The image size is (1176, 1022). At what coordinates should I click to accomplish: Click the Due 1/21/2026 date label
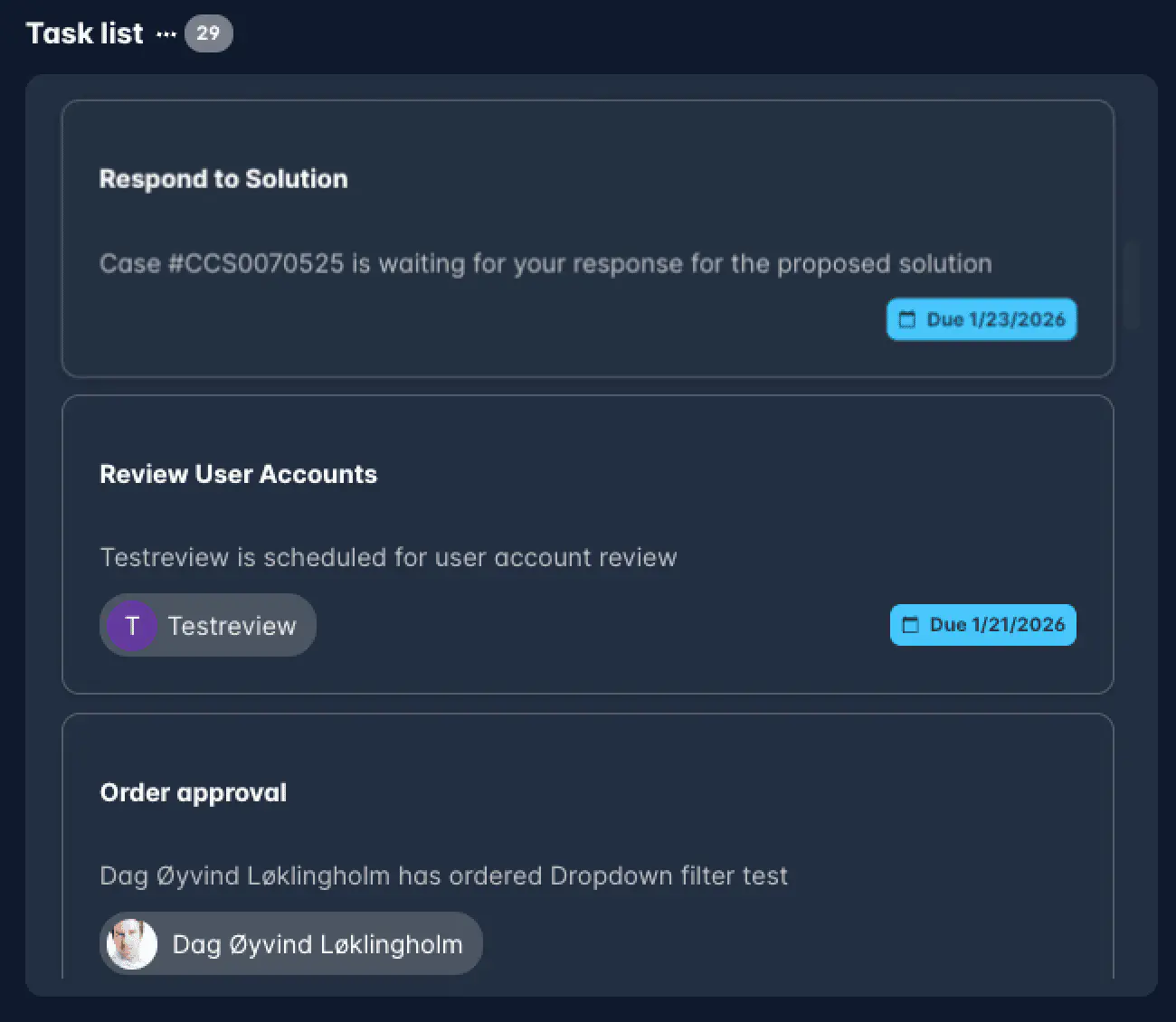click(997, 625)
